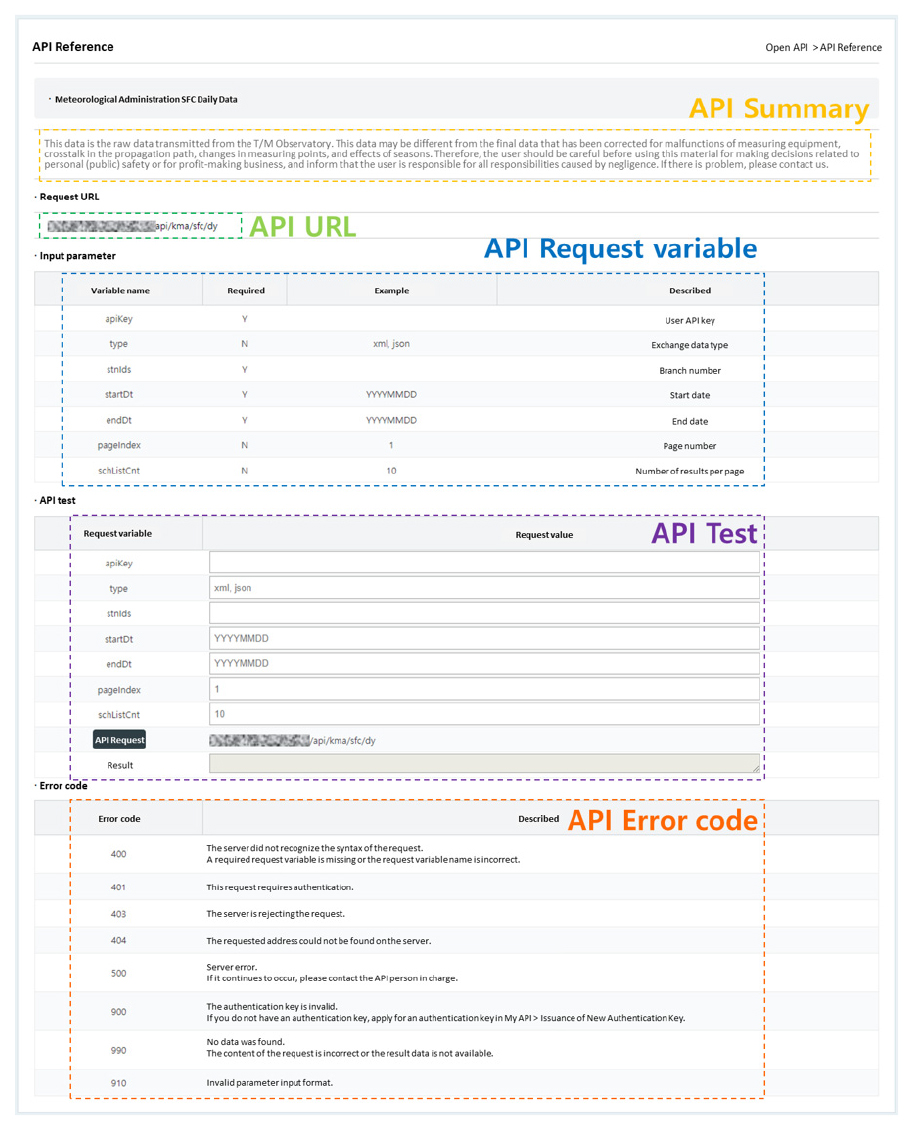
Task: Click inside the Result output text area
Action: tap(484, 764)
